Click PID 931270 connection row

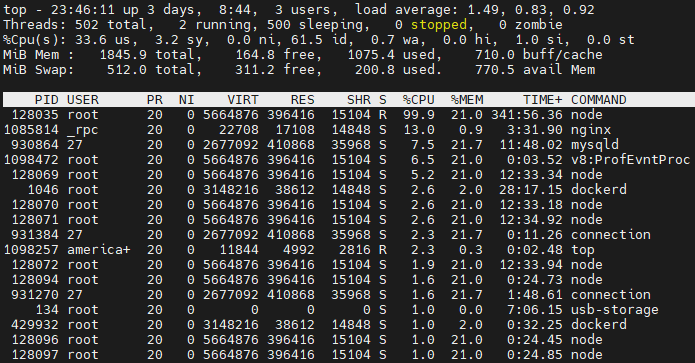[x=348, y=295]
